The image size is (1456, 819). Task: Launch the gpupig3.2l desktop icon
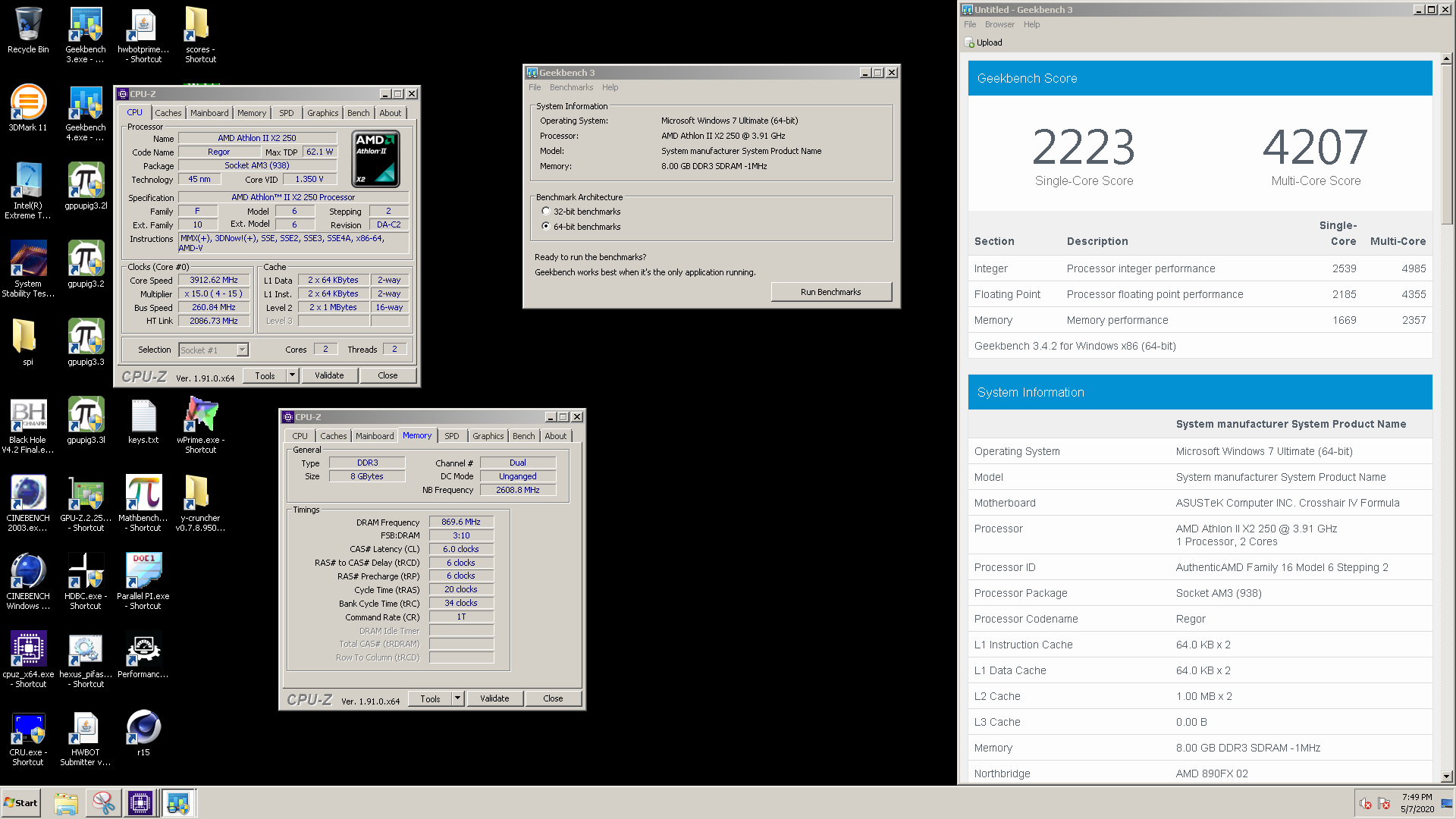(86, 186)
